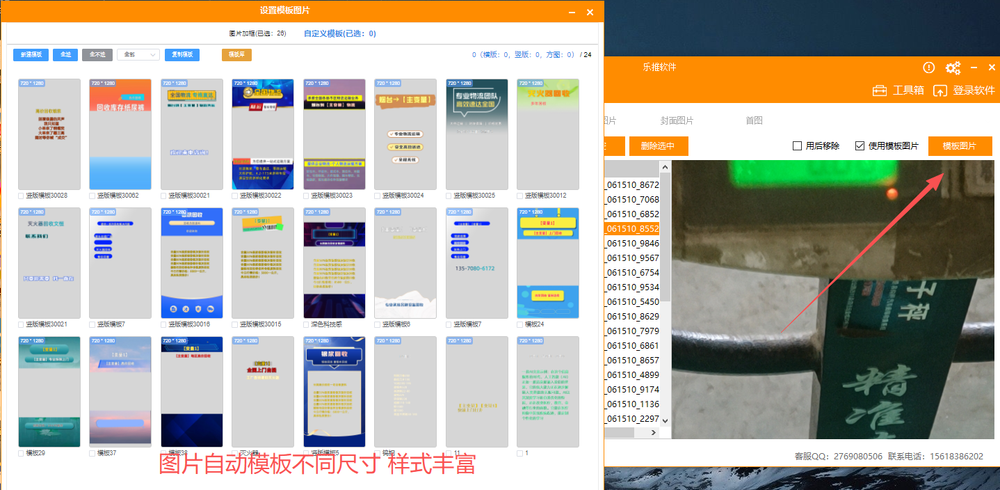Tick checkbox for 模板29
Image resolution: width=1000 pixels, height=490 pixels.
click(x=21, y=453)
